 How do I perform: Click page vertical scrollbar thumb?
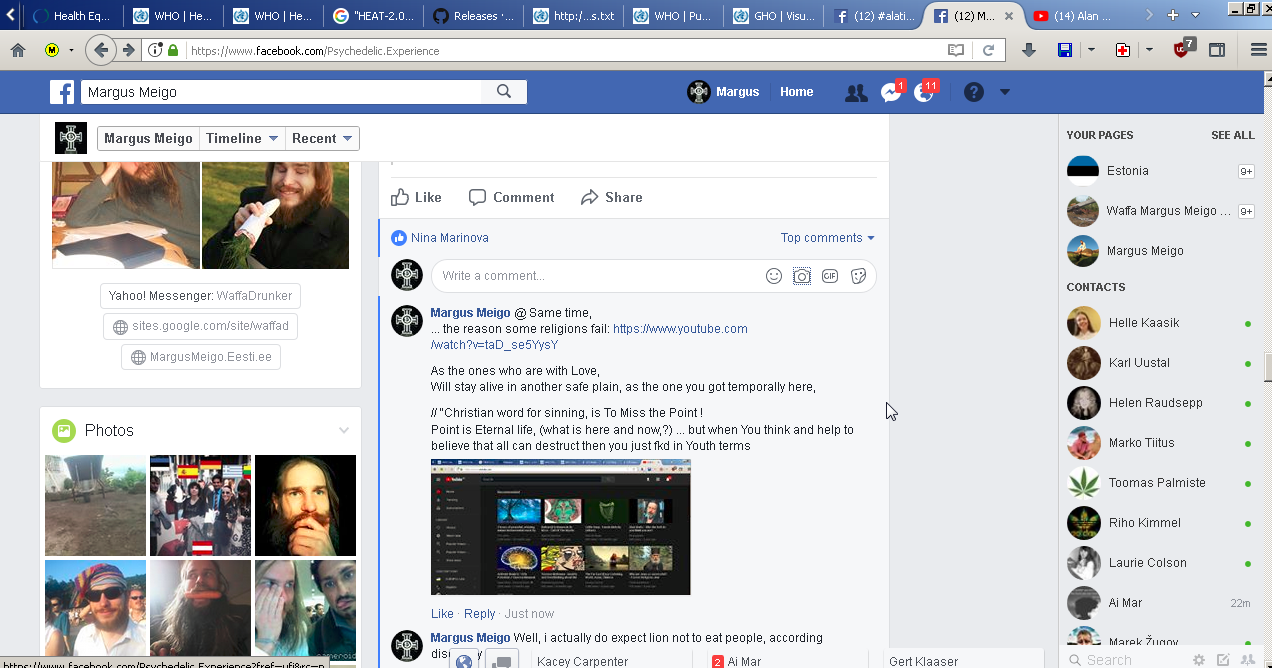pos(1267,367)
